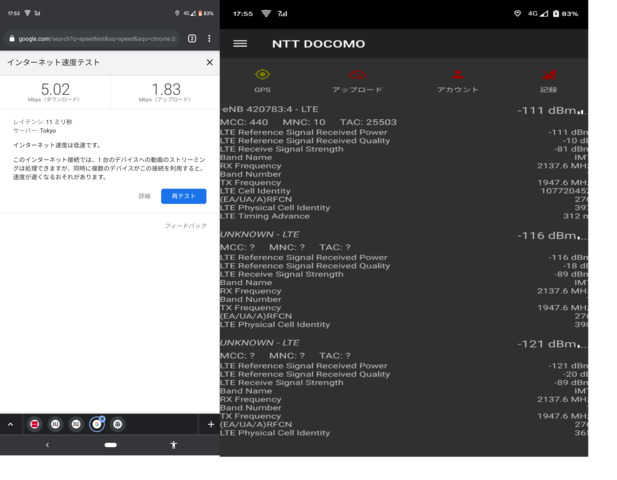This screenshot has width=617, height=480.
Task: Tap the MCC: 440 value
Action: (x=244, y=122)
